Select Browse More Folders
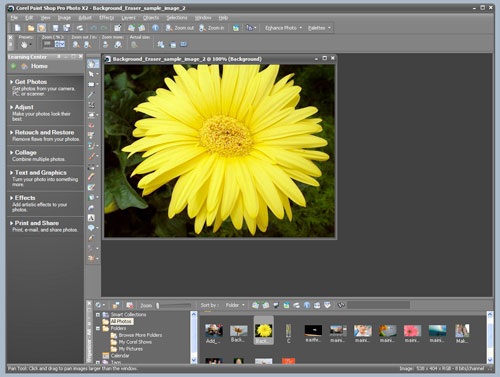Screen dimensions: 500x377 pyautogui.click(x=140, y=335)
